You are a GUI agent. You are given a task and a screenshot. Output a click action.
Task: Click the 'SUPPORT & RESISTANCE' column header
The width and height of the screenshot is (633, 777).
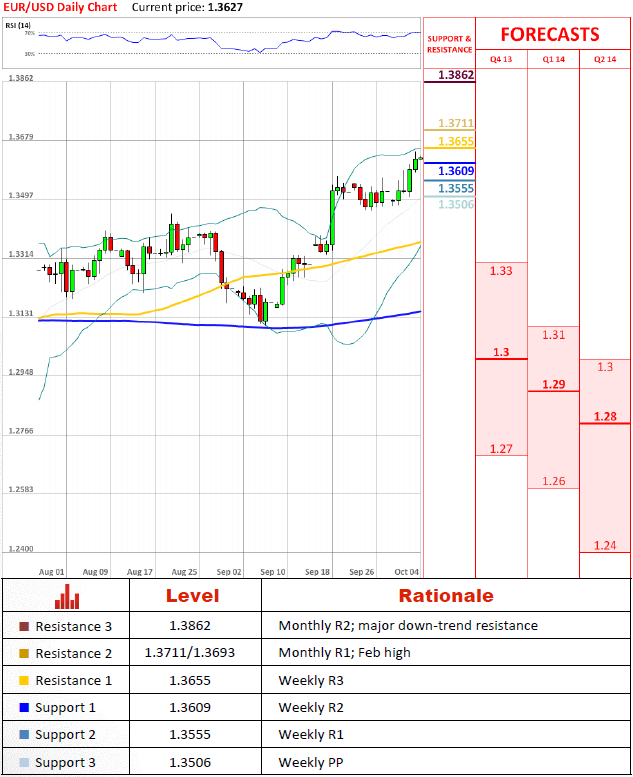point(450,44)
